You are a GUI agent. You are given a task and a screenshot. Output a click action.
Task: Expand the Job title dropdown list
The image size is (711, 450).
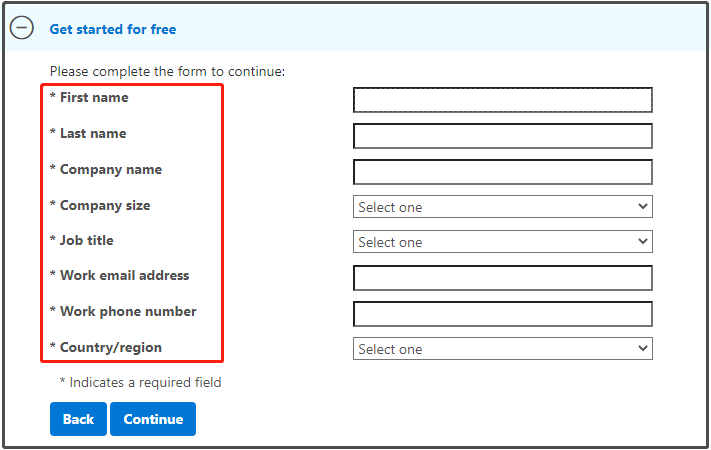click(x=502, y=242)
